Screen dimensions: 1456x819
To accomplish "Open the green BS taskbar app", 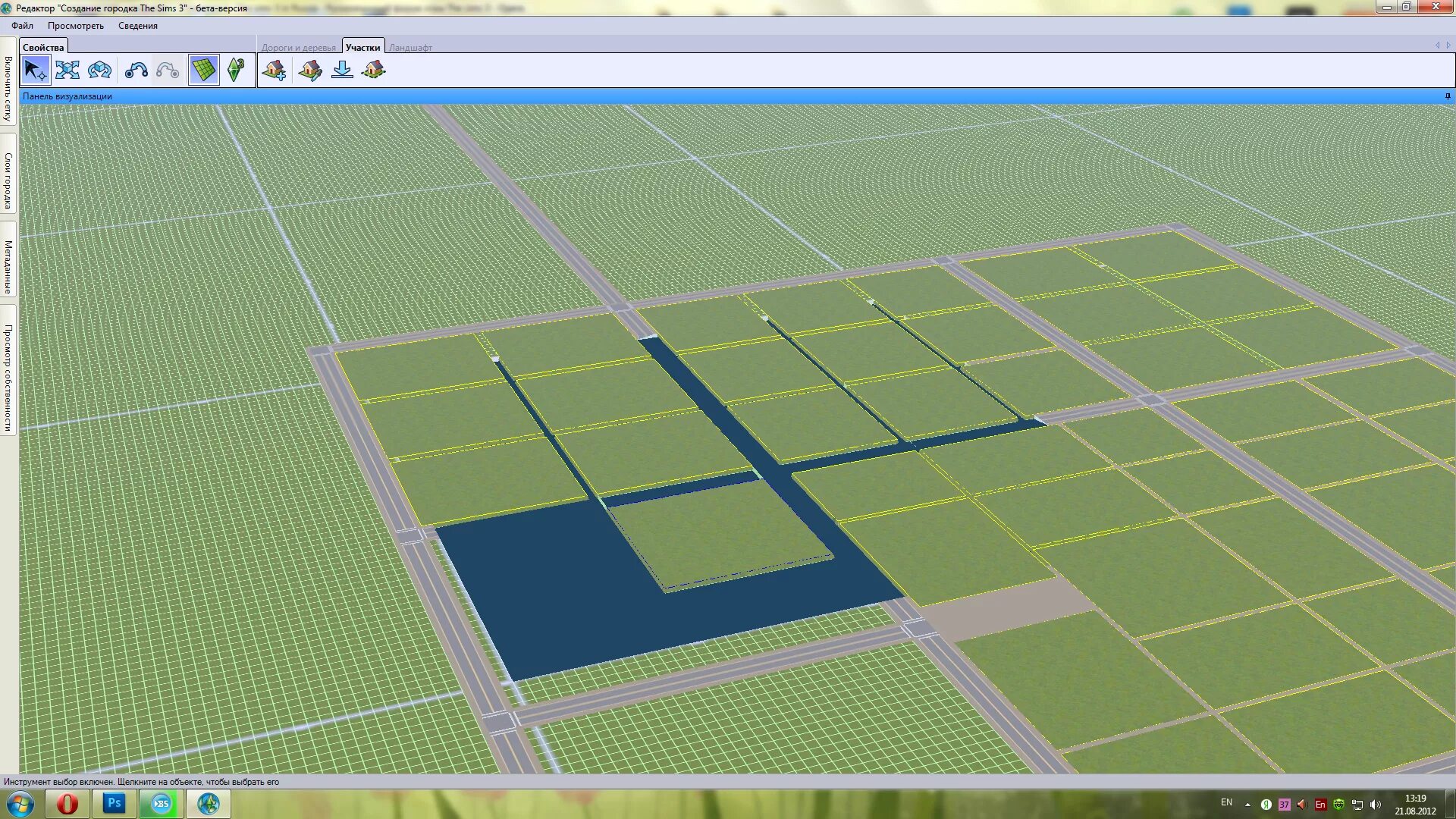I will (x=162, y=804).
